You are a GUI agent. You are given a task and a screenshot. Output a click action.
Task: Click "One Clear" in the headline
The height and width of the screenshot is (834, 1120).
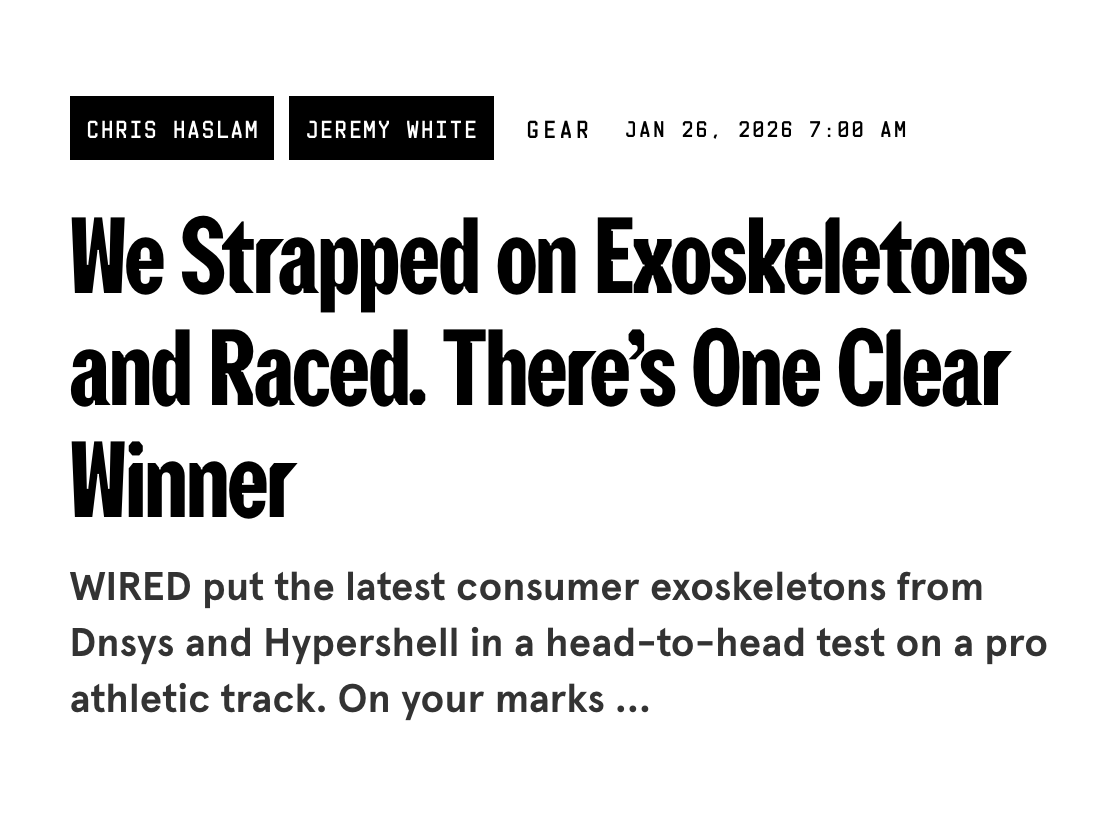[850, 370]
